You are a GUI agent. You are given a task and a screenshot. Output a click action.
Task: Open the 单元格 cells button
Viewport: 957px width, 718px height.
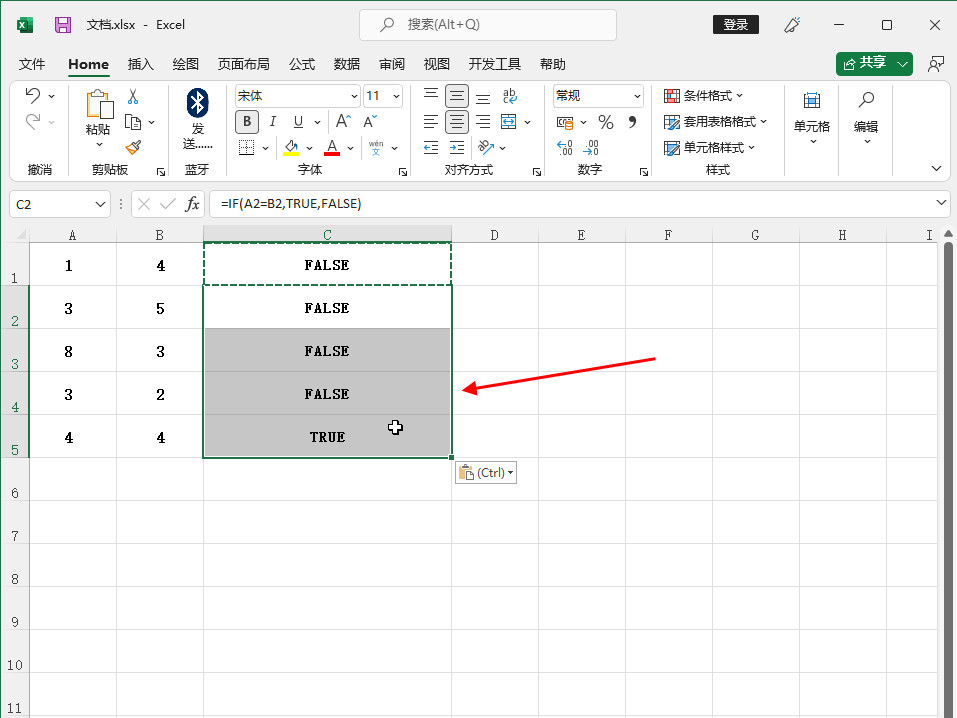coord(811,117)
